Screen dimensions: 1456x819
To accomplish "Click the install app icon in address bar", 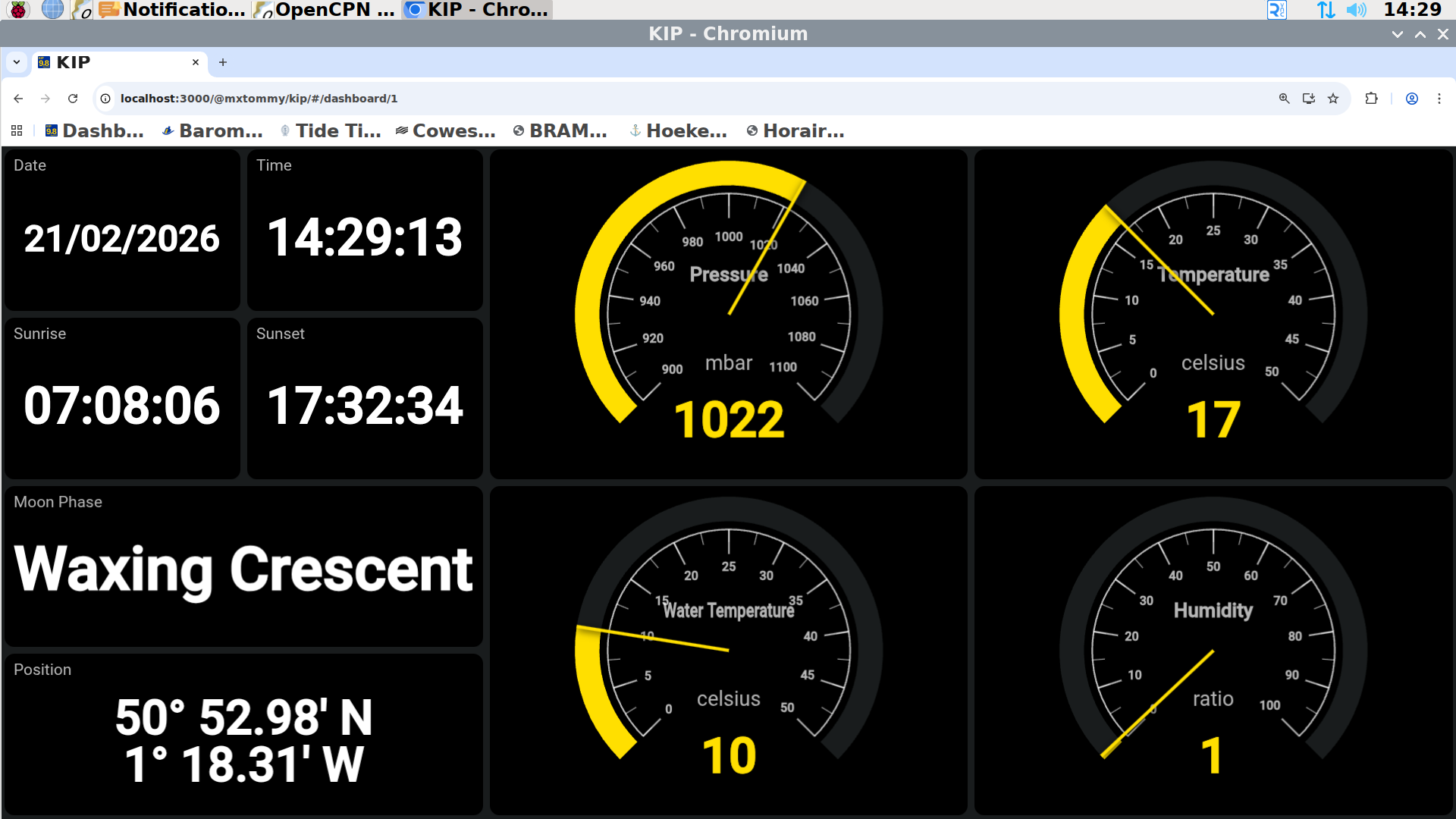I will click(x=1309, y=99).
